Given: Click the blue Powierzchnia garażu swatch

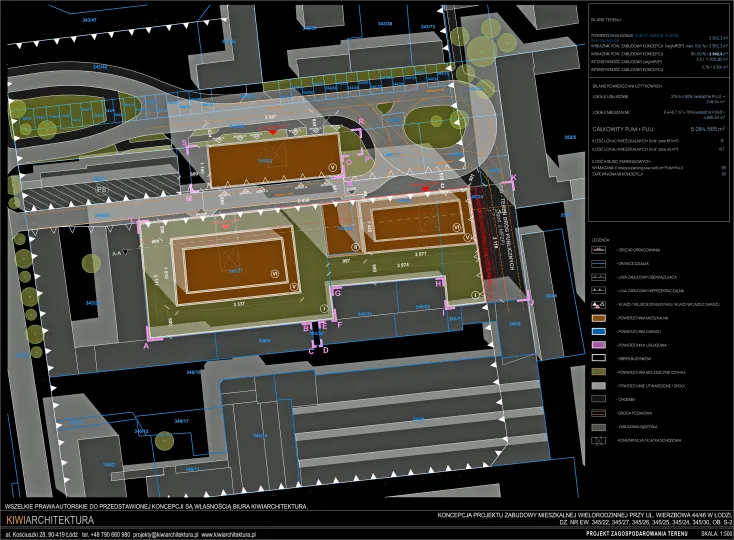Looking at the screenshot, I should click(x=600, y=329).
